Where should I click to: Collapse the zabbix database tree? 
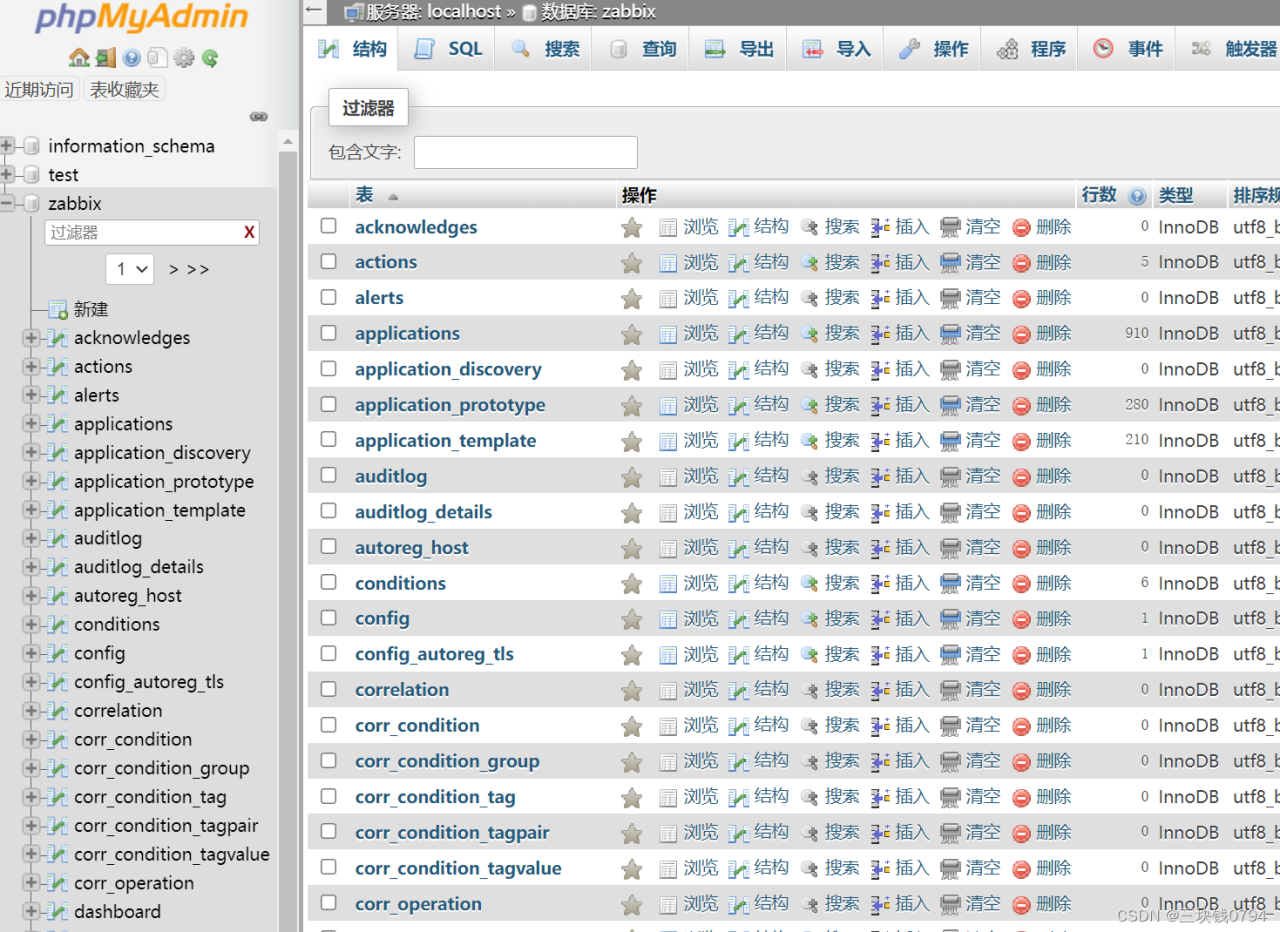click(x=8, y=203)
